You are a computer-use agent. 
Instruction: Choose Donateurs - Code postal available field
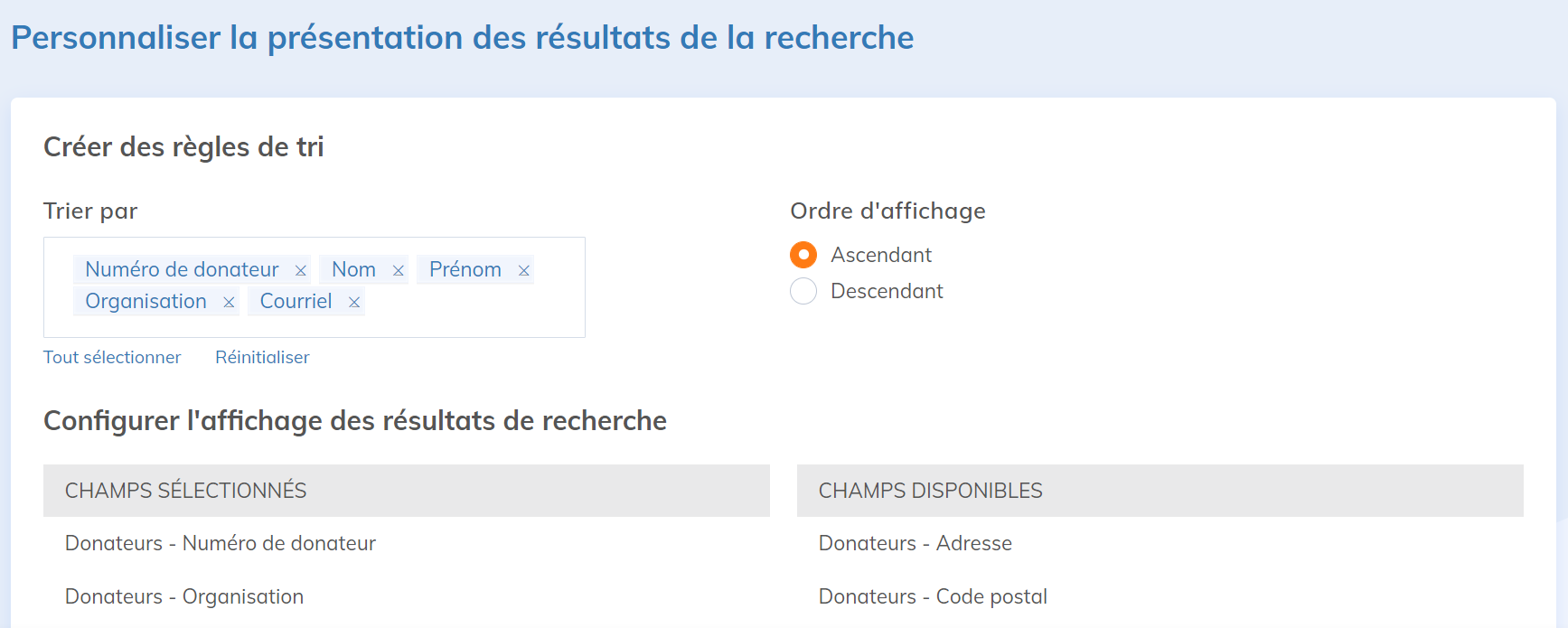coord(933,596)
